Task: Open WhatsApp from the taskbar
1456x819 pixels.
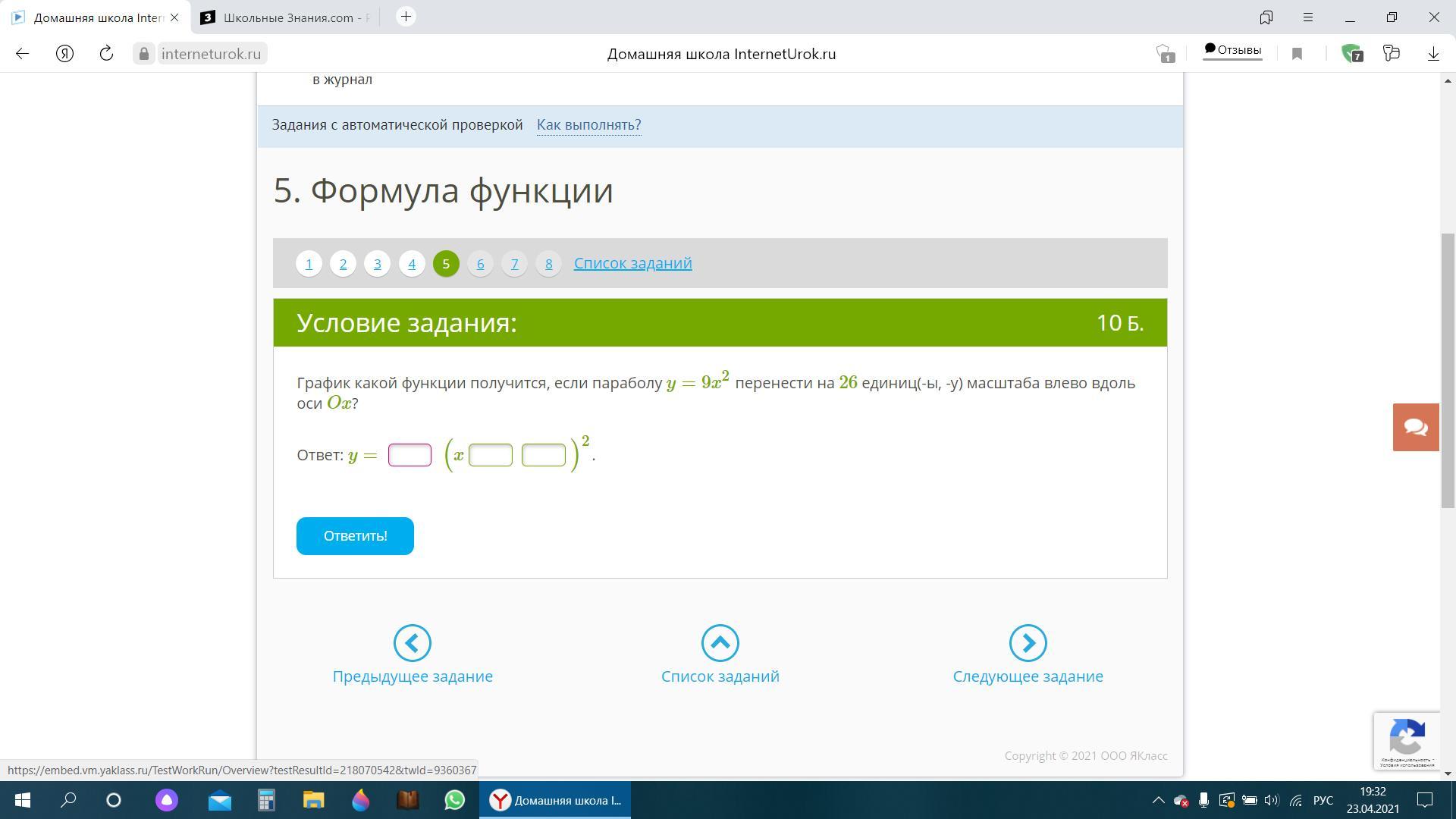Action: (x=454, y=800)
